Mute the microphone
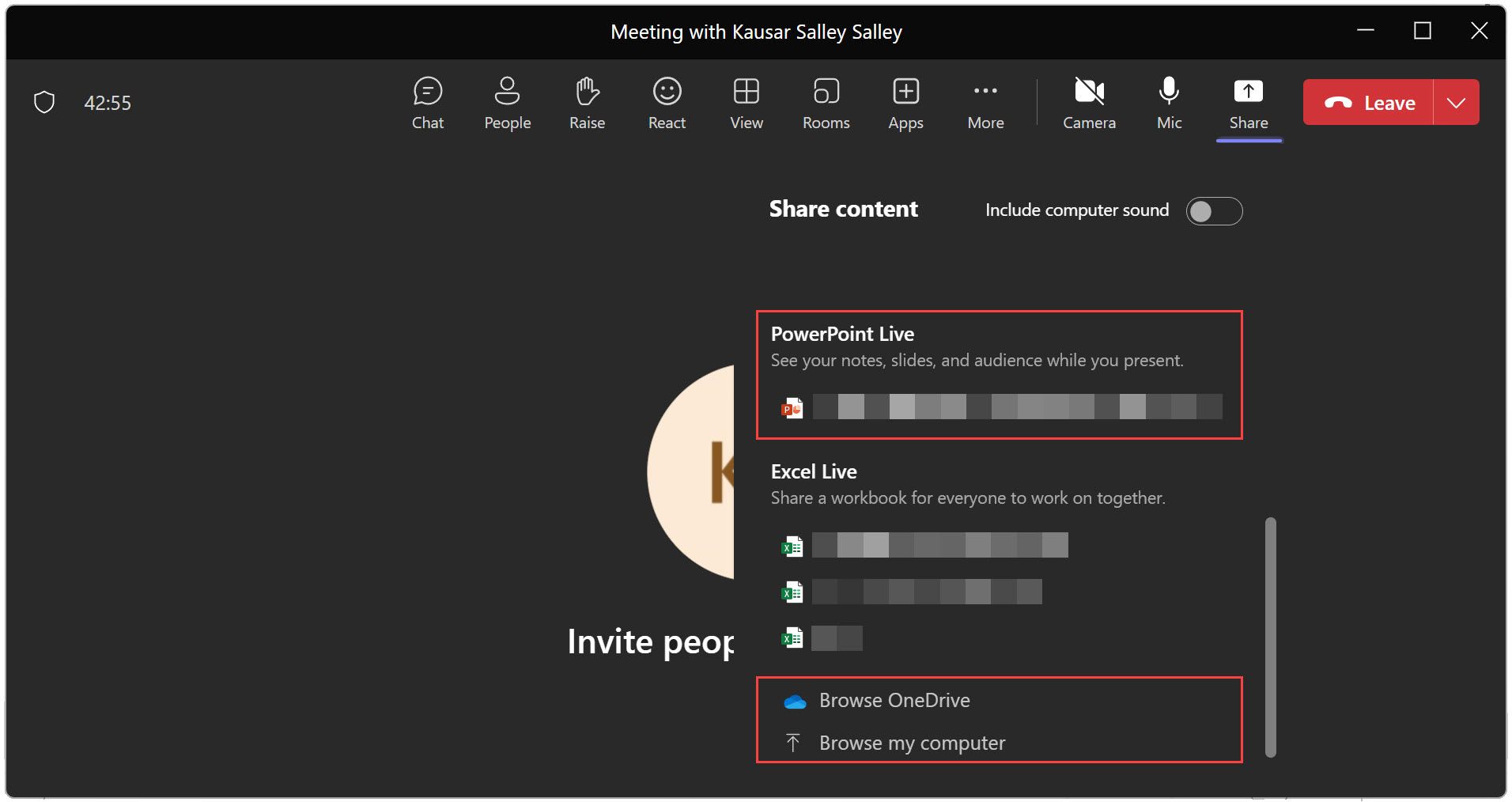This screenshot has height=802, width=1512. coord(1168,102)
